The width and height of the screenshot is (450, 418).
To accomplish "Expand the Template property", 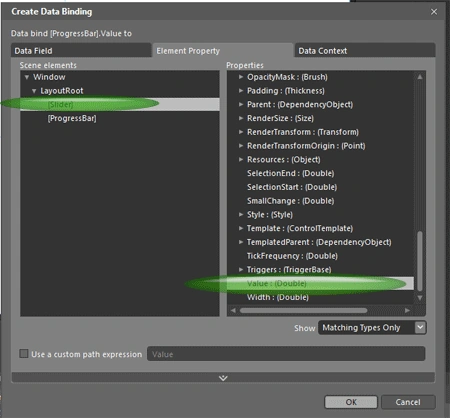I will pos(241,228).
